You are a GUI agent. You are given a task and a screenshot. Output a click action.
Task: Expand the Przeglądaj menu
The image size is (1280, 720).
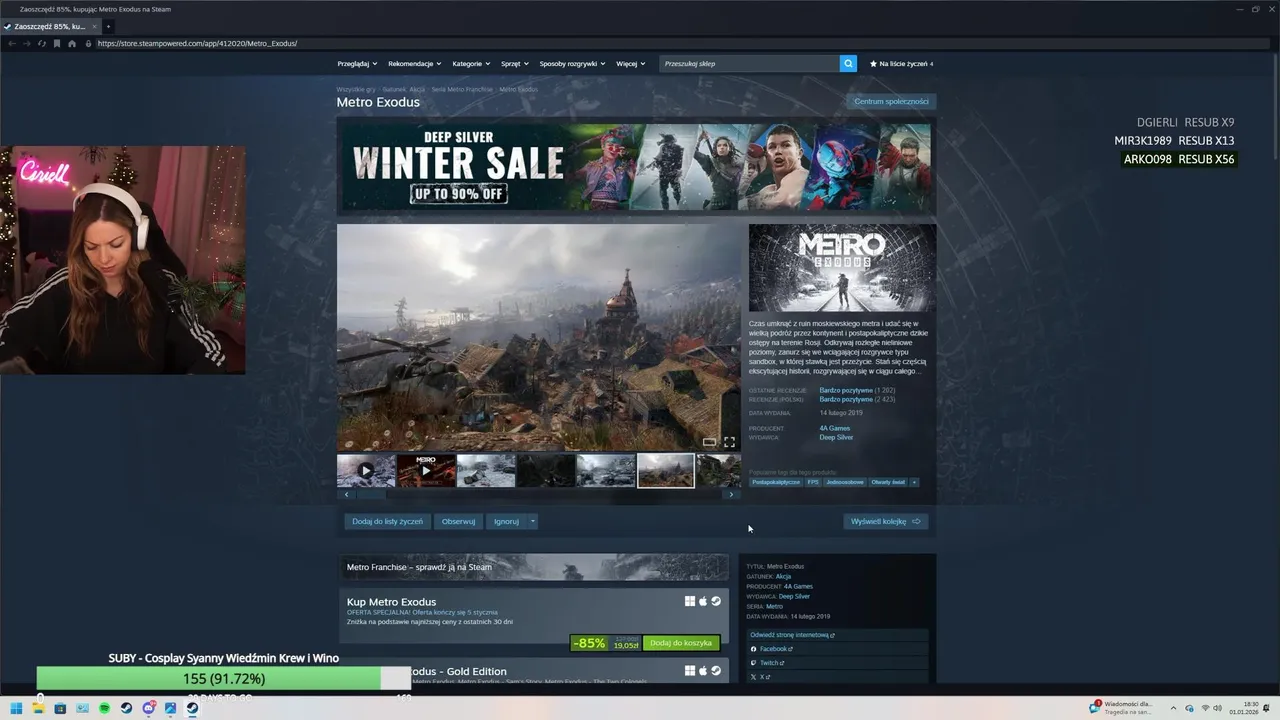357,64
